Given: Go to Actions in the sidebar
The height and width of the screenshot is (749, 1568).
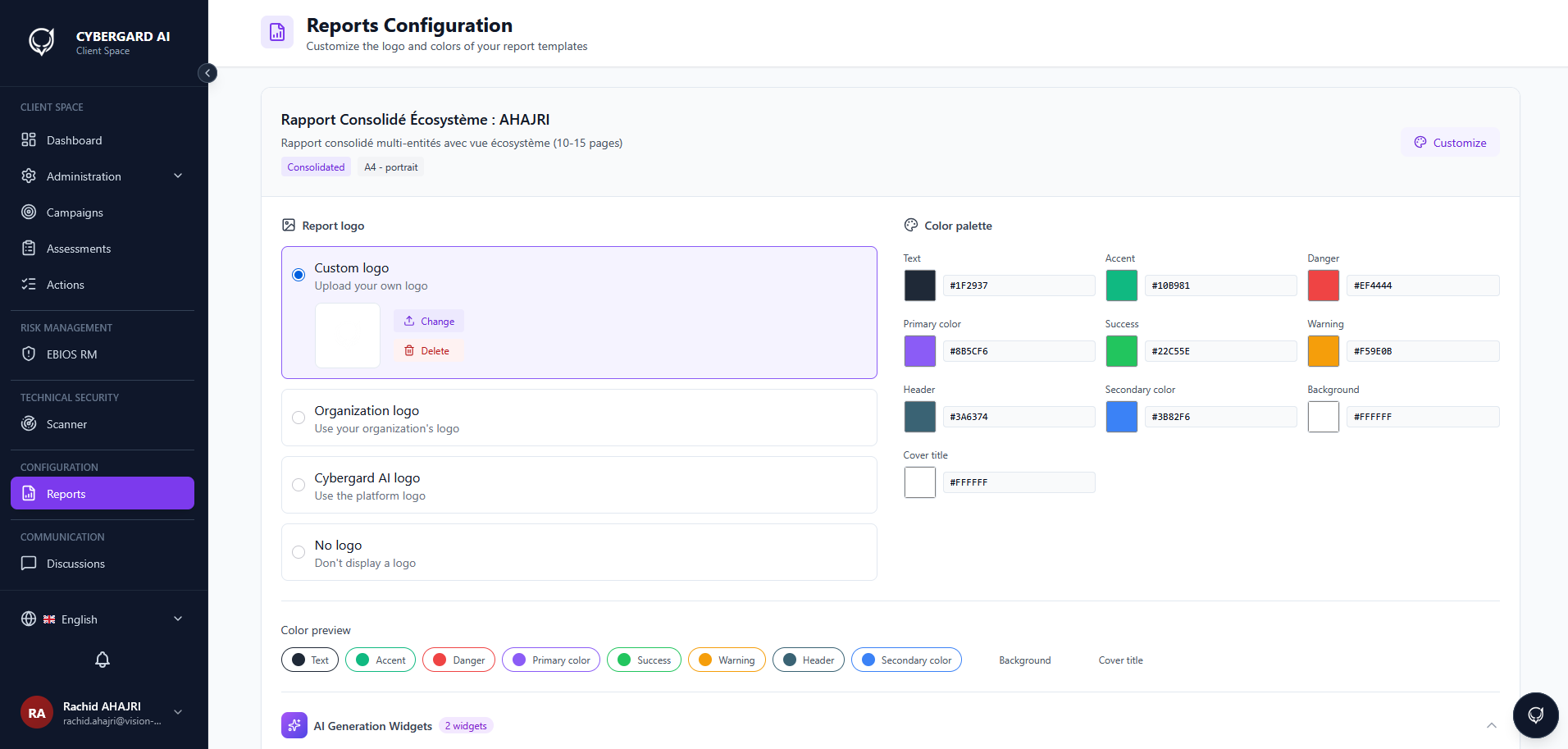Looking at the screenshot, I should [103, 284].
